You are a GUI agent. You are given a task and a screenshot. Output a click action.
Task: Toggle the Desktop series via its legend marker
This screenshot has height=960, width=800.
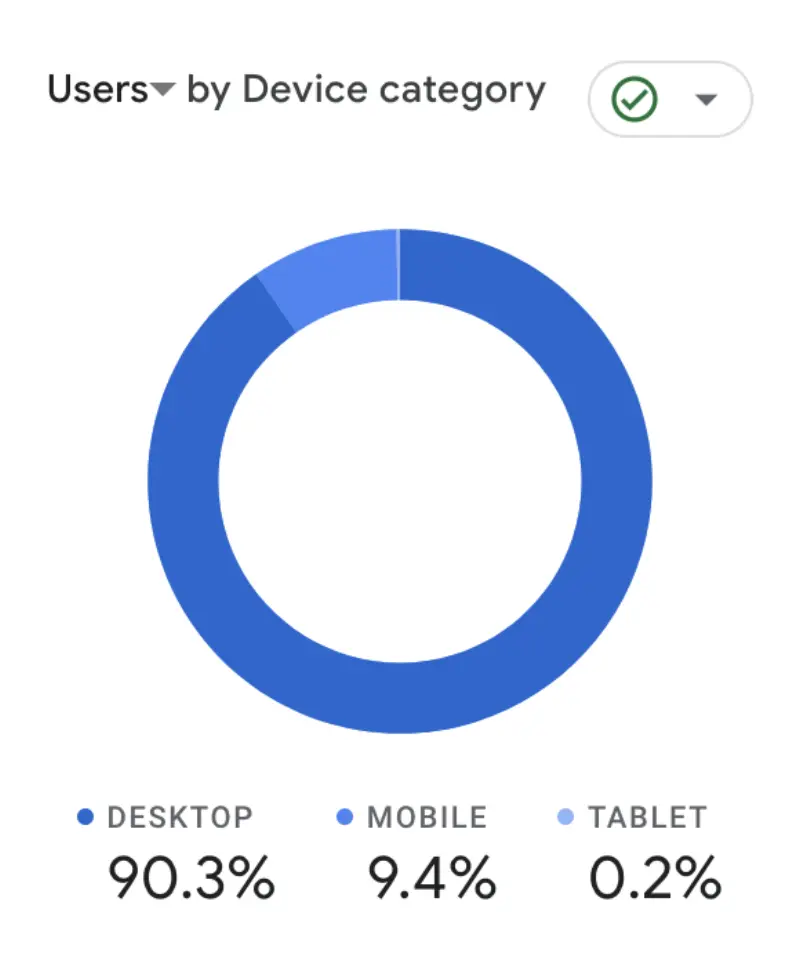coord(86,818)
